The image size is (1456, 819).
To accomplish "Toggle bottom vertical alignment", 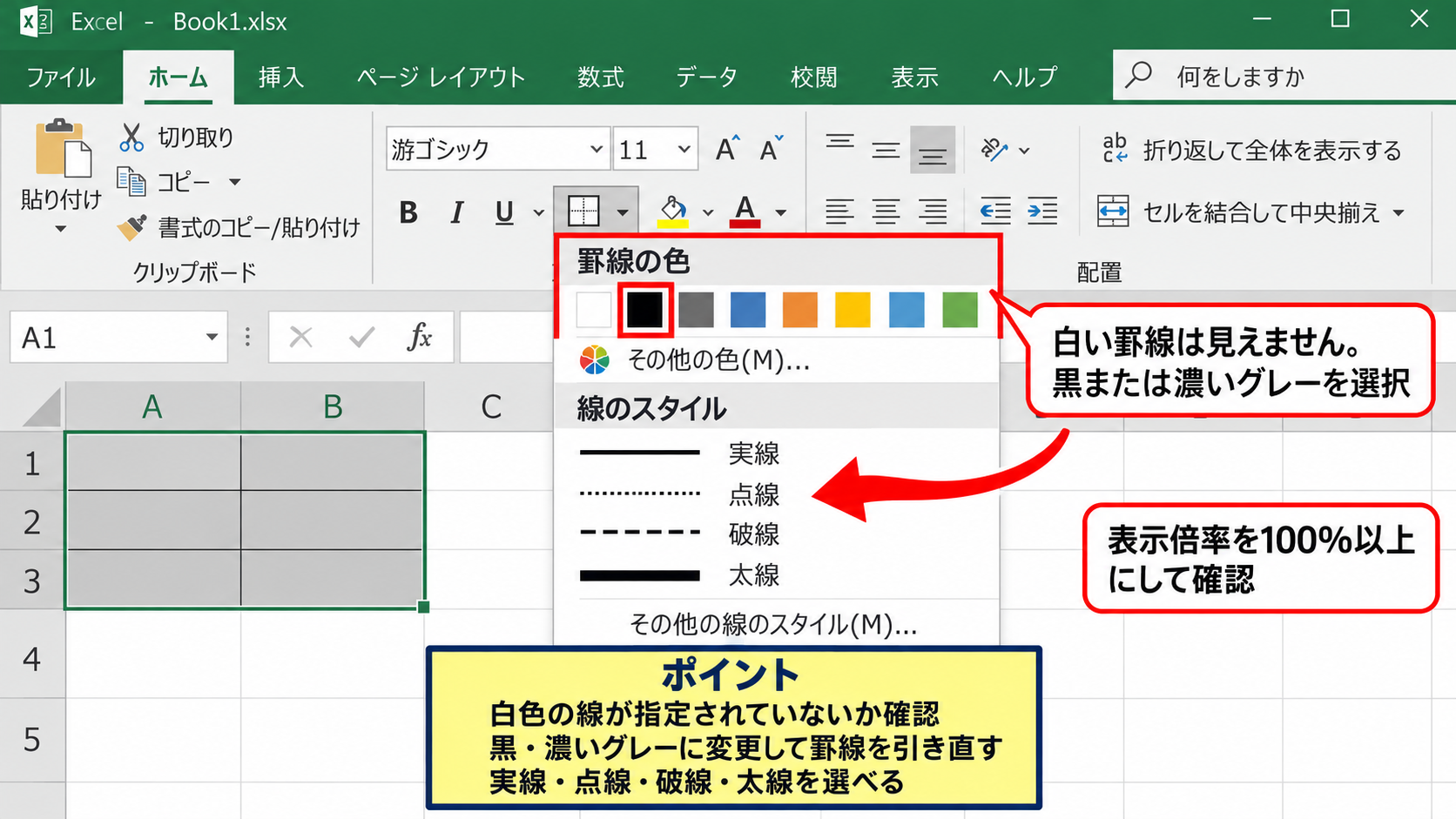I will point(933,150).
